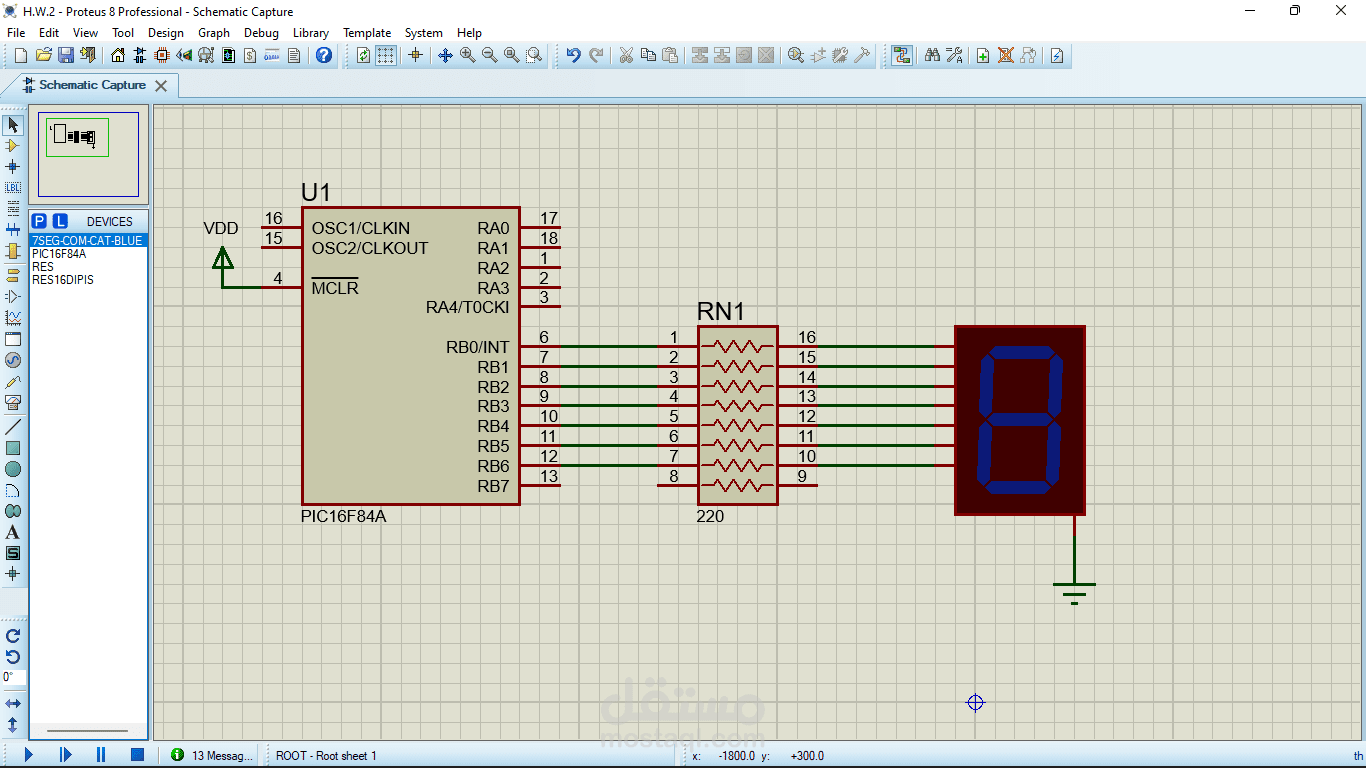Rotate clockwise with the sidebar button

coord(13,636)
